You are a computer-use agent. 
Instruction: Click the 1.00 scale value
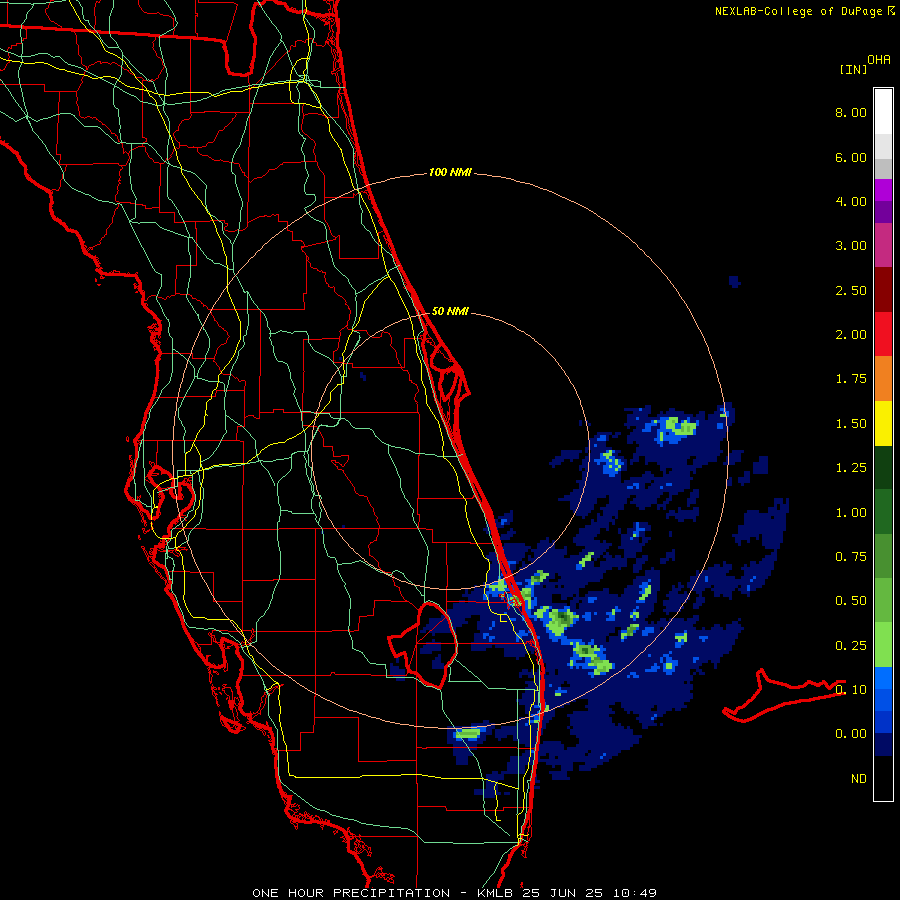click(x=851, y=513)
